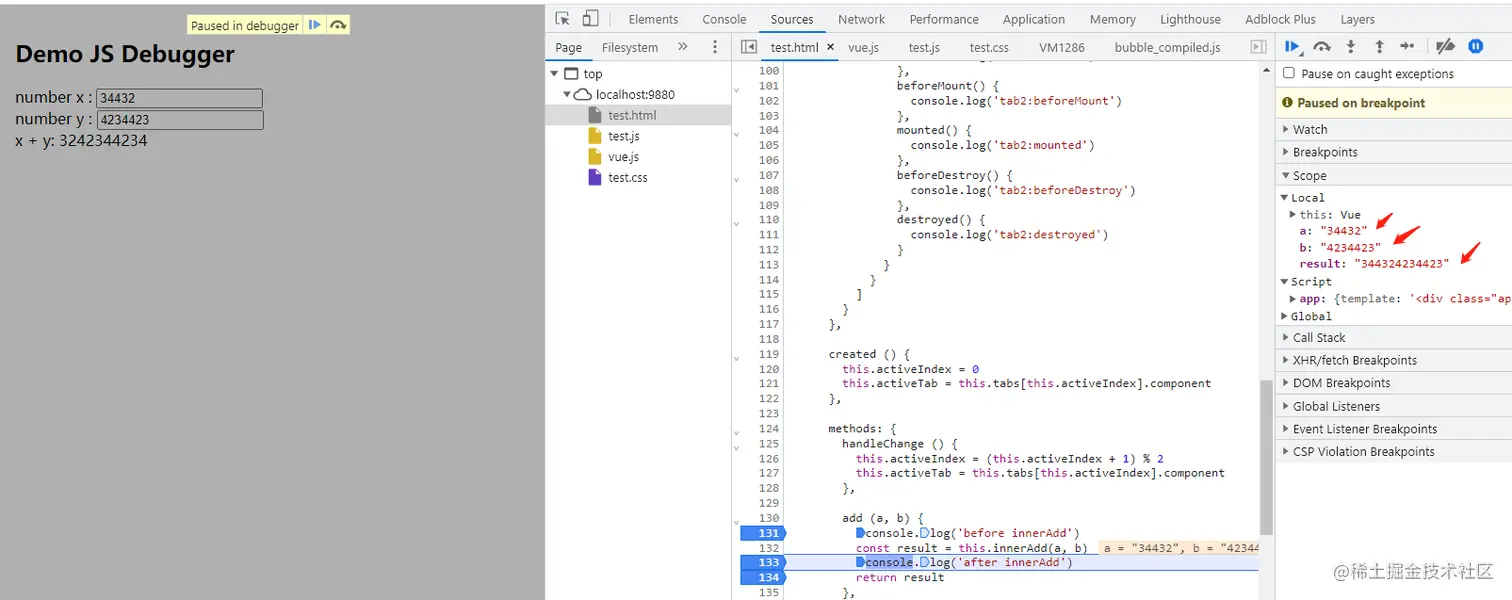Show more navigator tabs chevron
Image resolution: width=1512 pixels, height=600 pixels.
click(683, 47)
